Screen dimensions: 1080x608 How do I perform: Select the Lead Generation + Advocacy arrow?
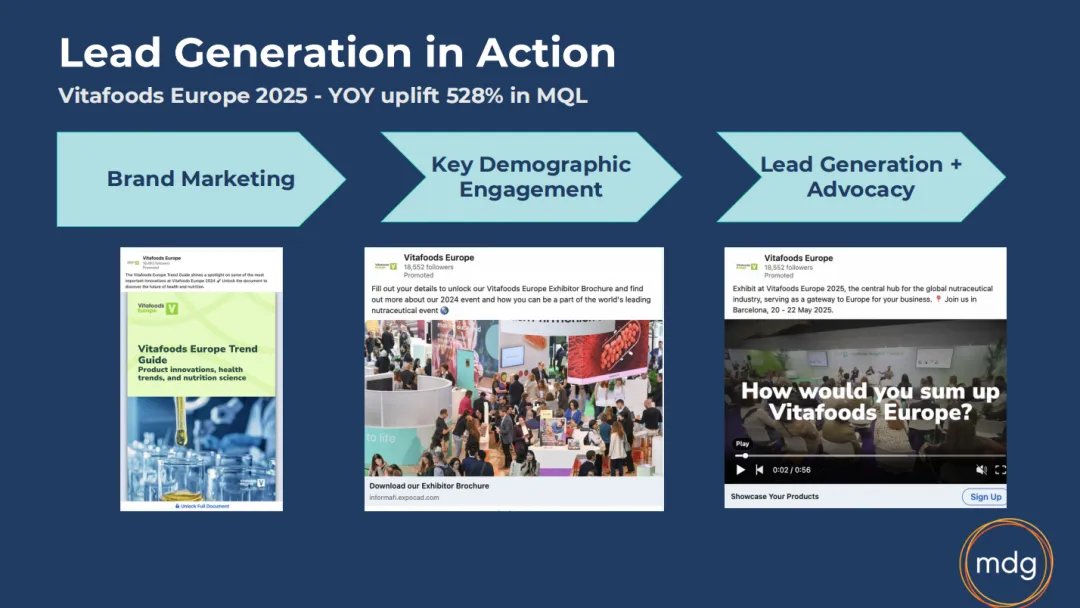pos(860,177)
